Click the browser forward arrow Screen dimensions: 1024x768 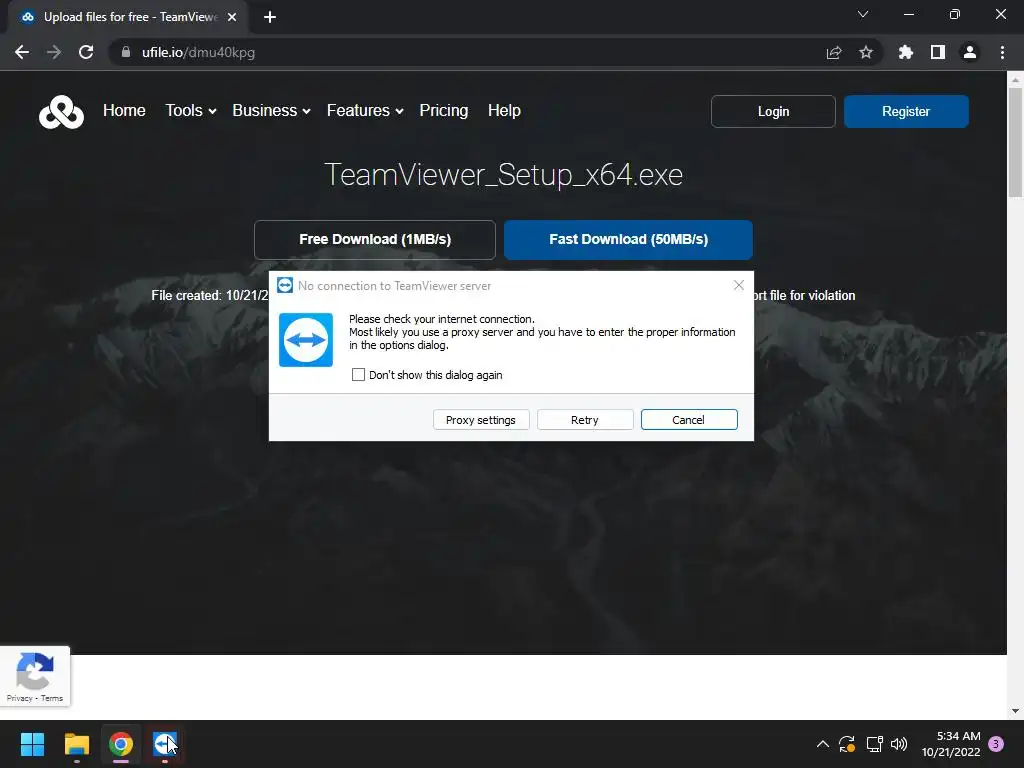[x=54, y=52]
